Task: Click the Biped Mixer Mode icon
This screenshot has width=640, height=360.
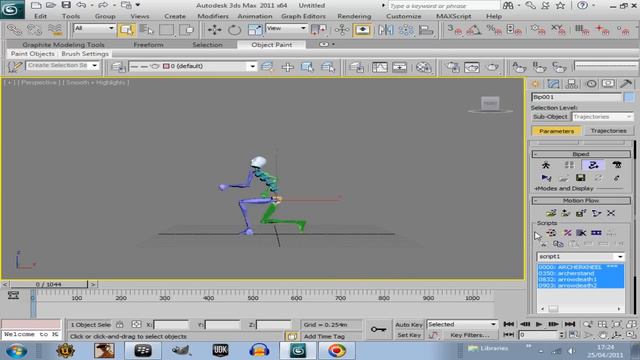Action: (617, 165)
